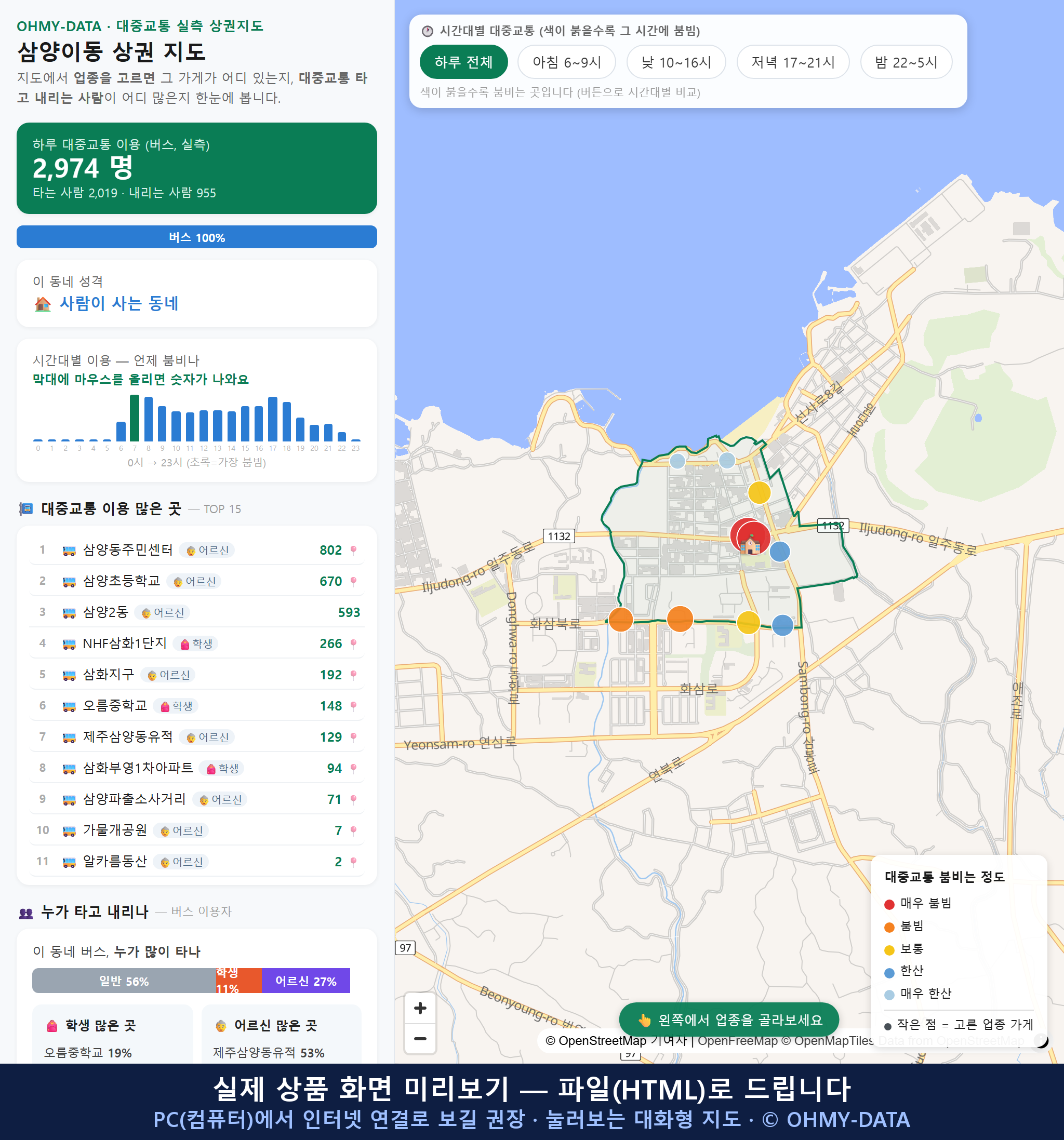Select the 하루 전체 time filter
1064x1140 pixels.
[463, 62]
